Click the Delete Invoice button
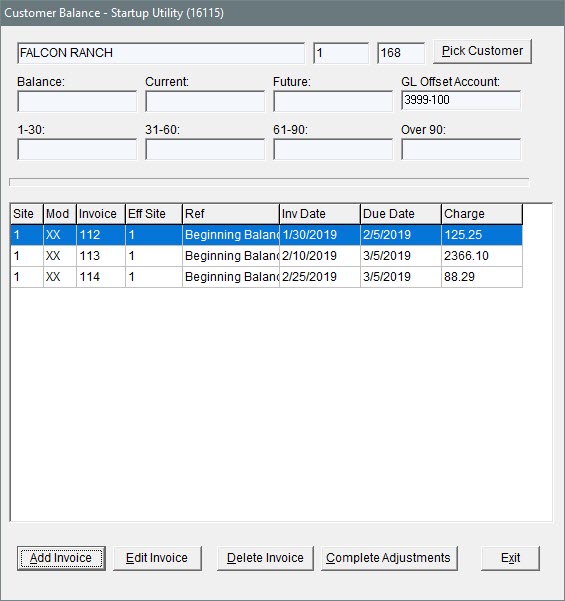Screen dimensions: 565x601 coord(265,558)
